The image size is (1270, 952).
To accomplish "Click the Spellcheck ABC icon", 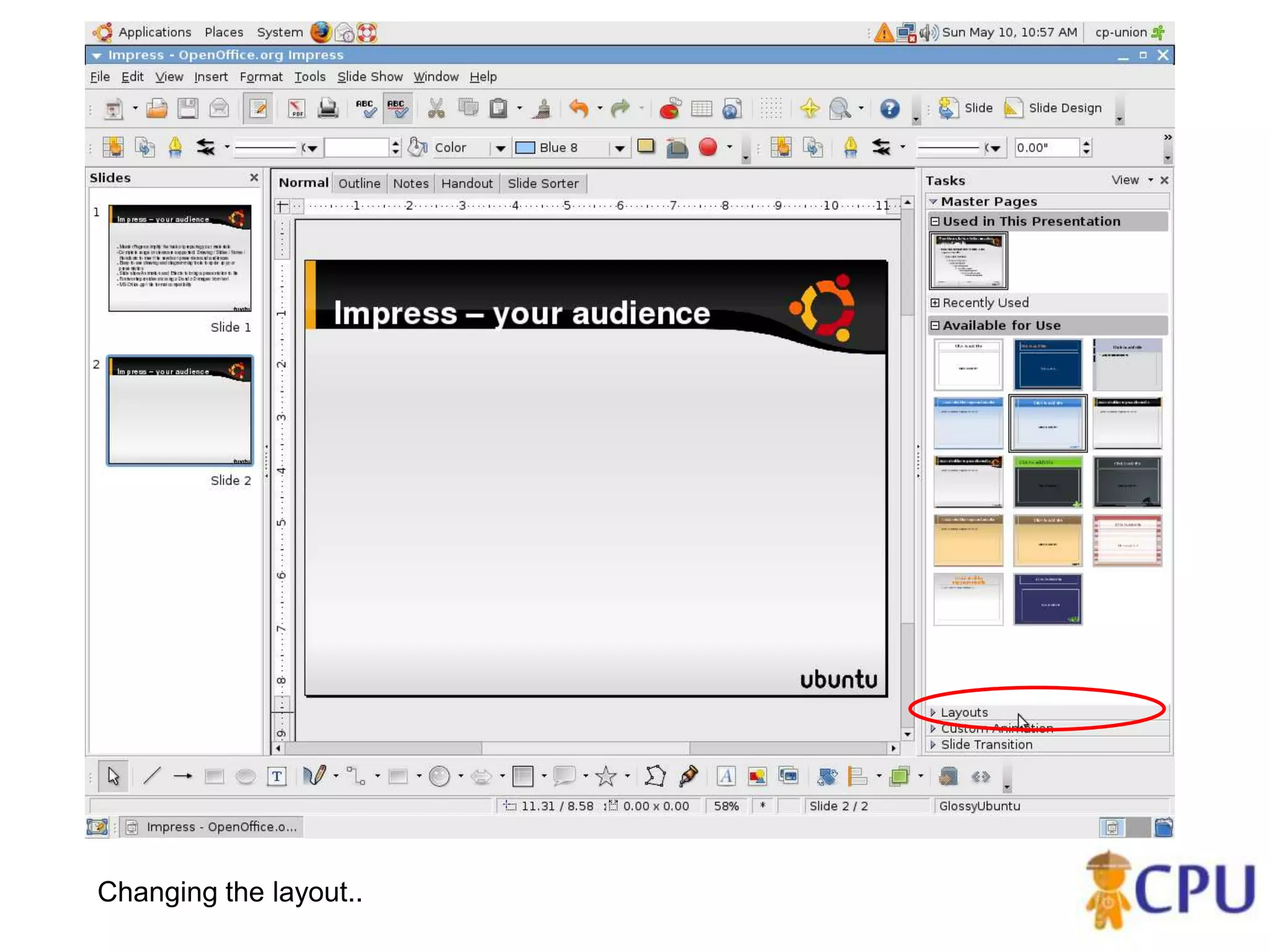I will pos(365,108).
